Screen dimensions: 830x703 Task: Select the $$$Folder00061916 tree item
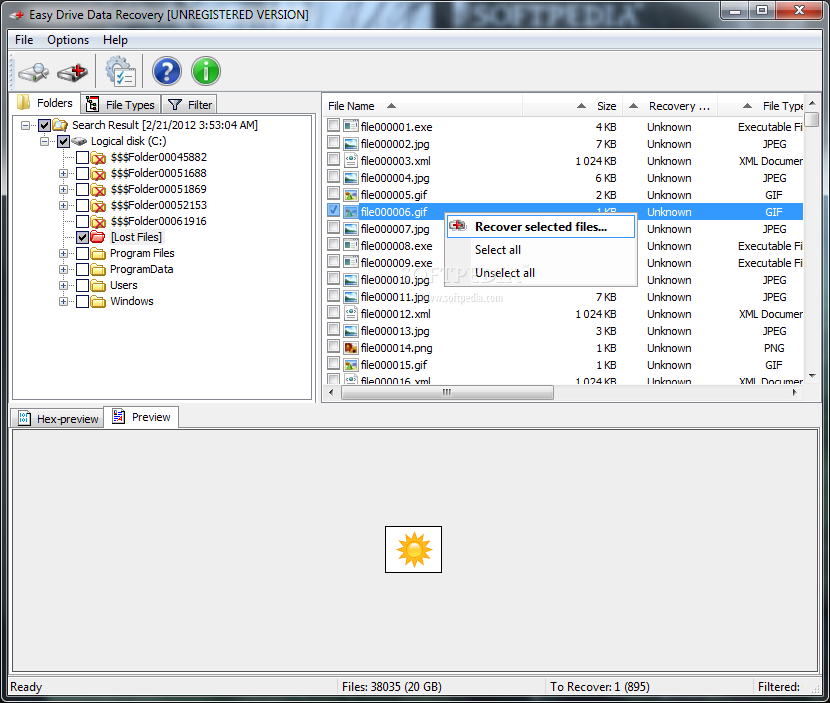(158, 221)
